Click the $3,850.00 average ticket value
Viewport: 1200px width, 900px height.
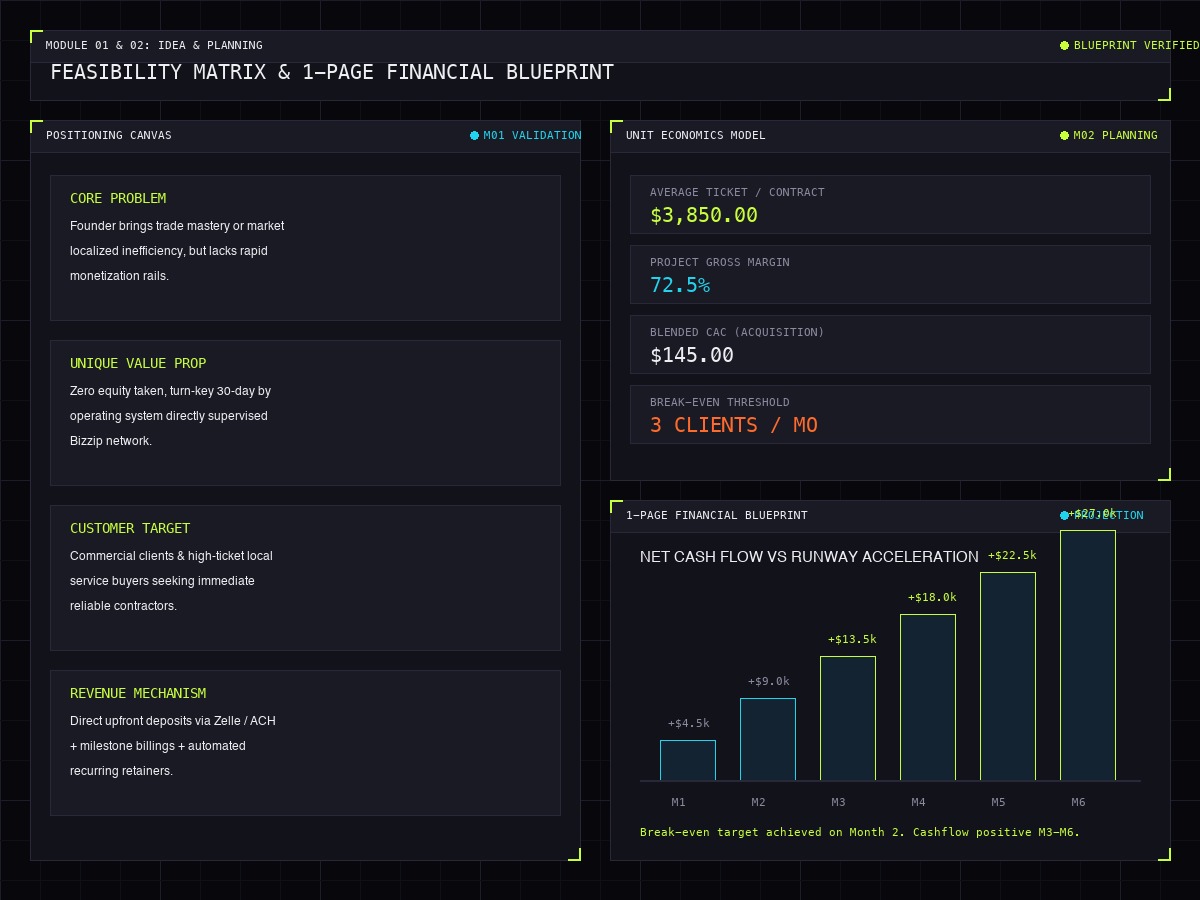click(x=704, y=215)
